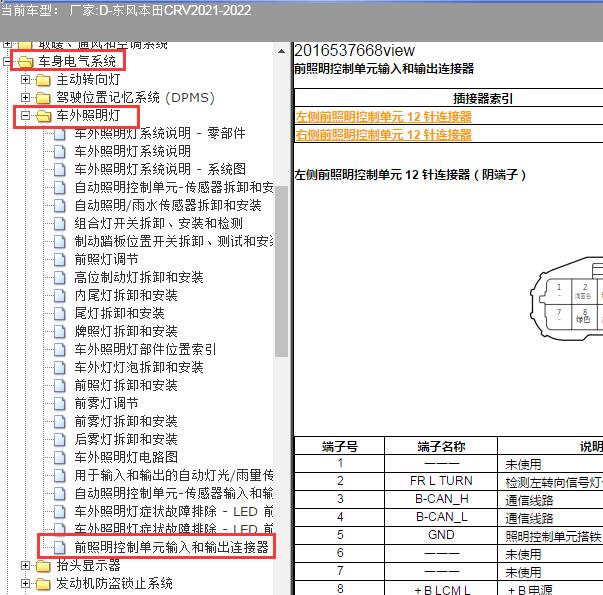Open 车外照明灯电路图 page
Image resolution: width=603 pixels, height=595 pixels.
[x=126, y=457]
